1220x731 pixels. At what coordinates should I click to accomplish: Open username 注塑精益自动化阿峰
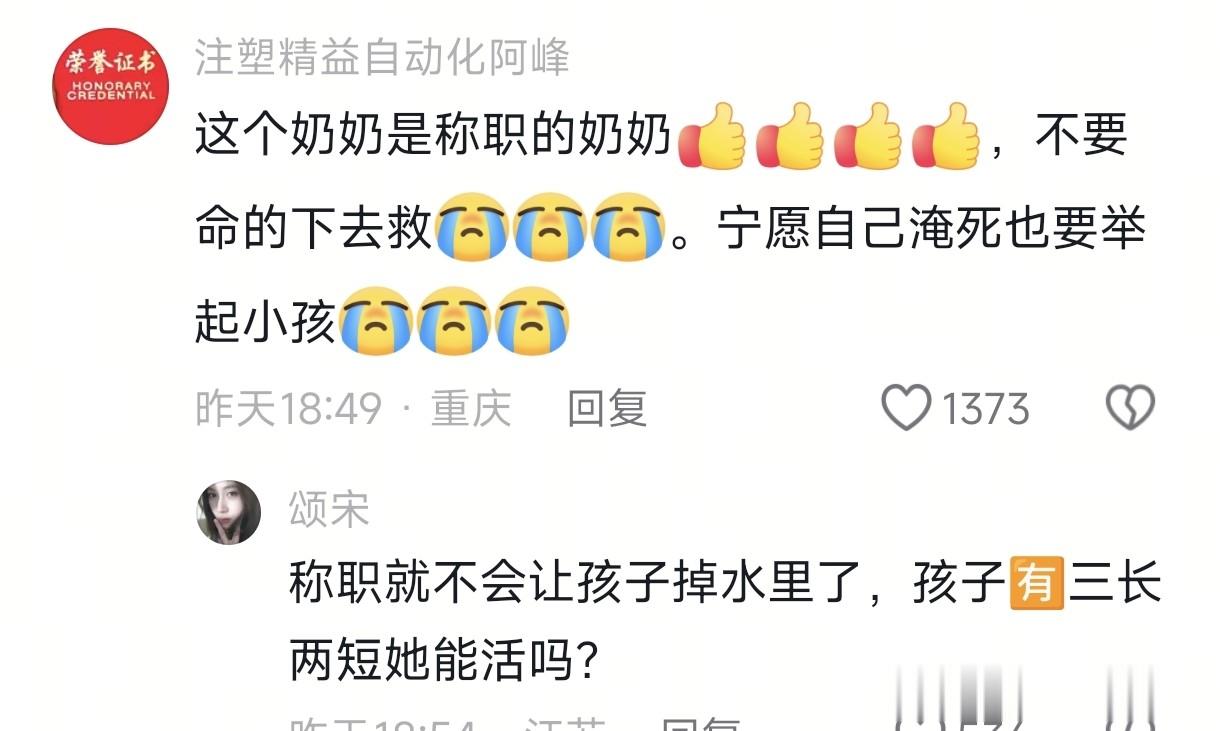[382, 58]
